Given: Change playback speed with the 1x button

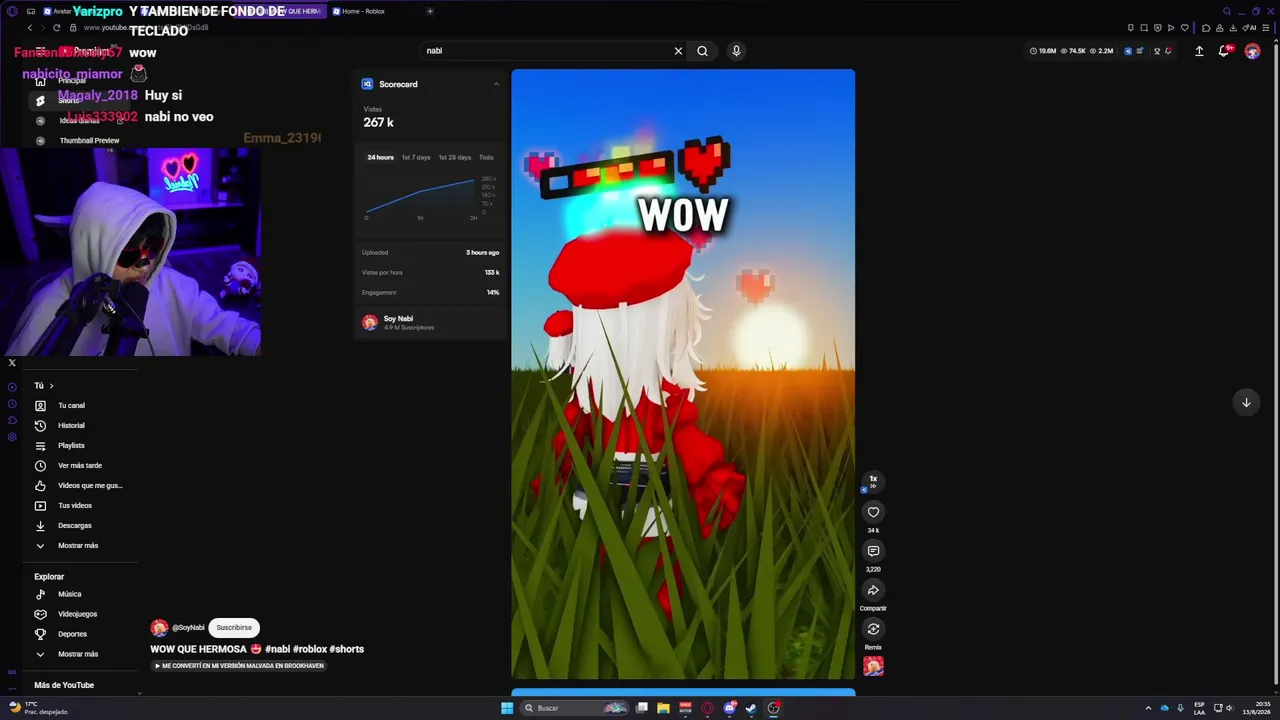Looking at the screenshot, I should (x=873, y=480).
